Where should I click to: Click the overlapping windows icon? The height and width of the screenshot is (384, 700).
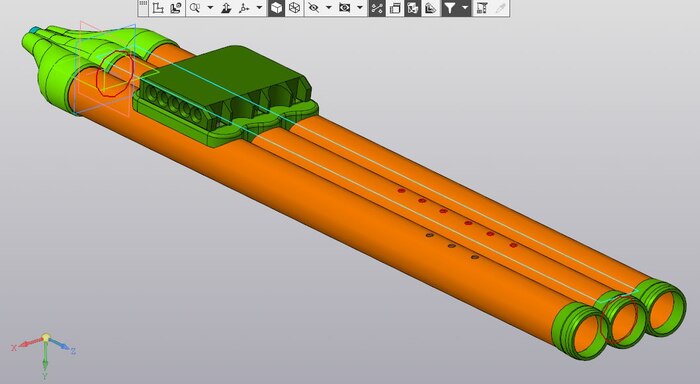[x=395, y=8]
